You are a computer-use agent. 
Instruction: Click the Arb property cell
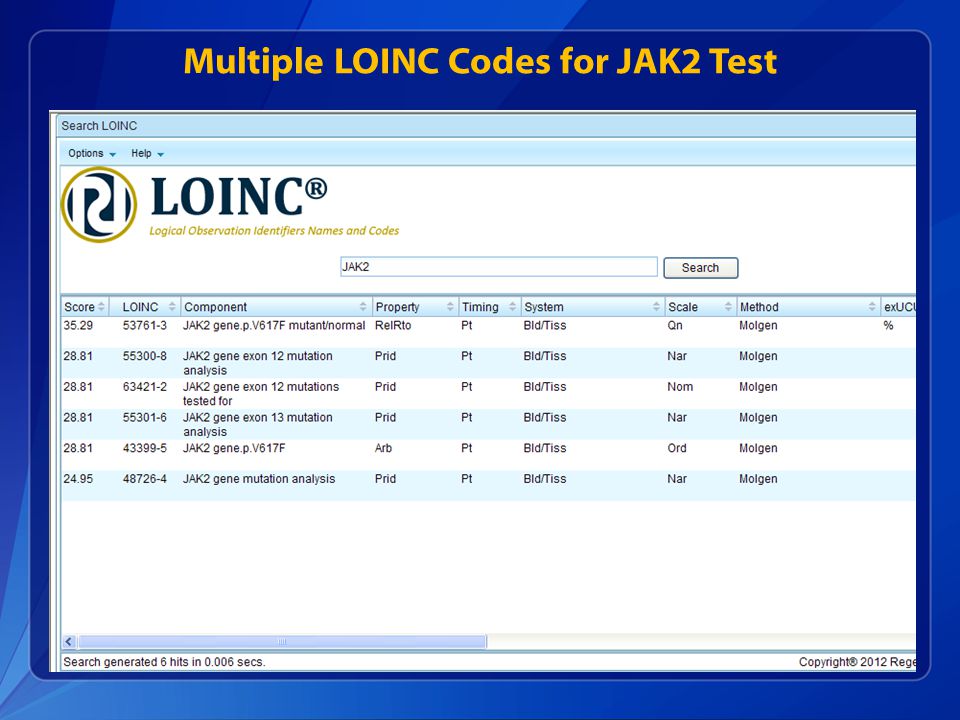pyautogui.click(x=383, y=448)
